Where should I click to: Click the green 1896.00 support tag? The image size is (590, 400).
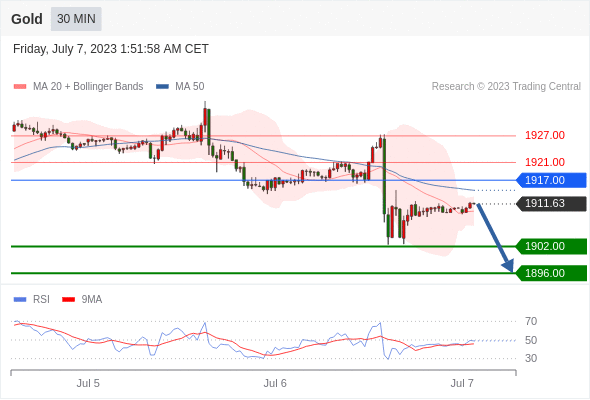pos(551,273)
